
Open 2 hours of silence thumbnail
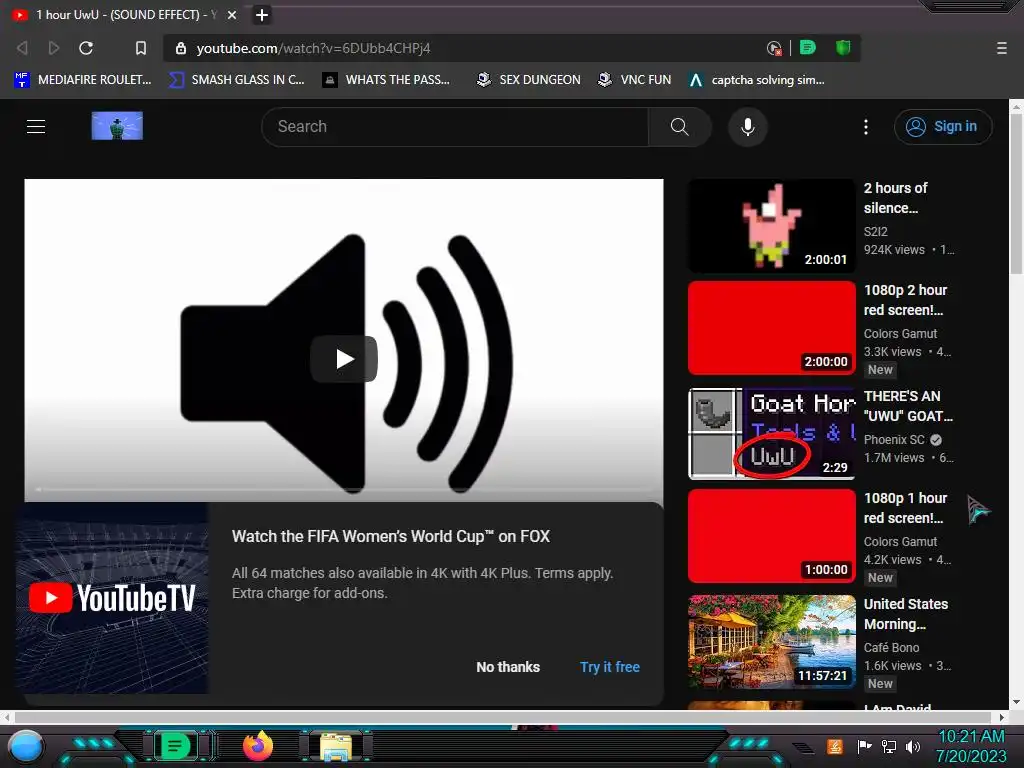click(772, 226)
